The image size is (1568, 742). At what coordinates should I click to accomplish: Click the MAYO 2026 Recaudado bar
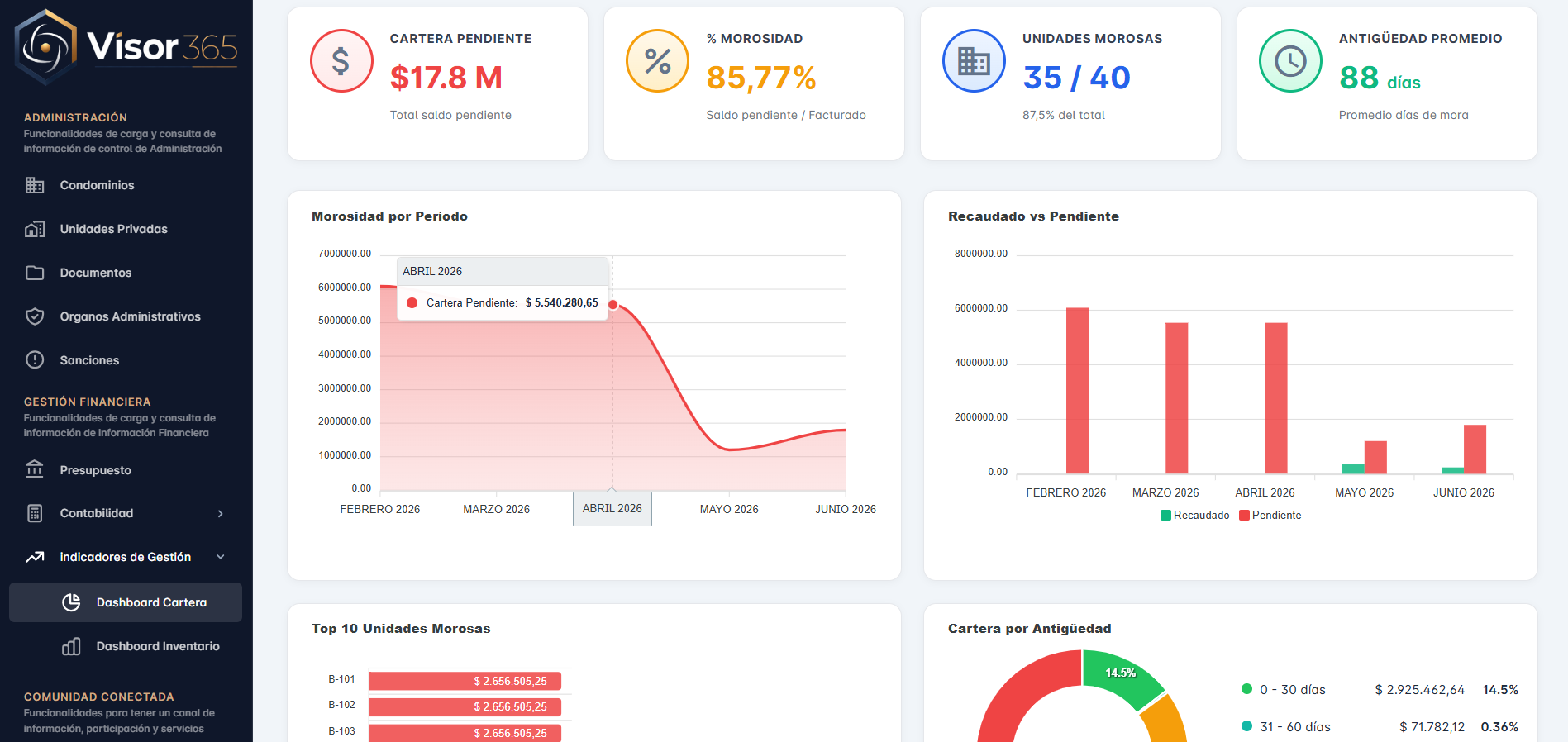click(x=1353, y=469)
